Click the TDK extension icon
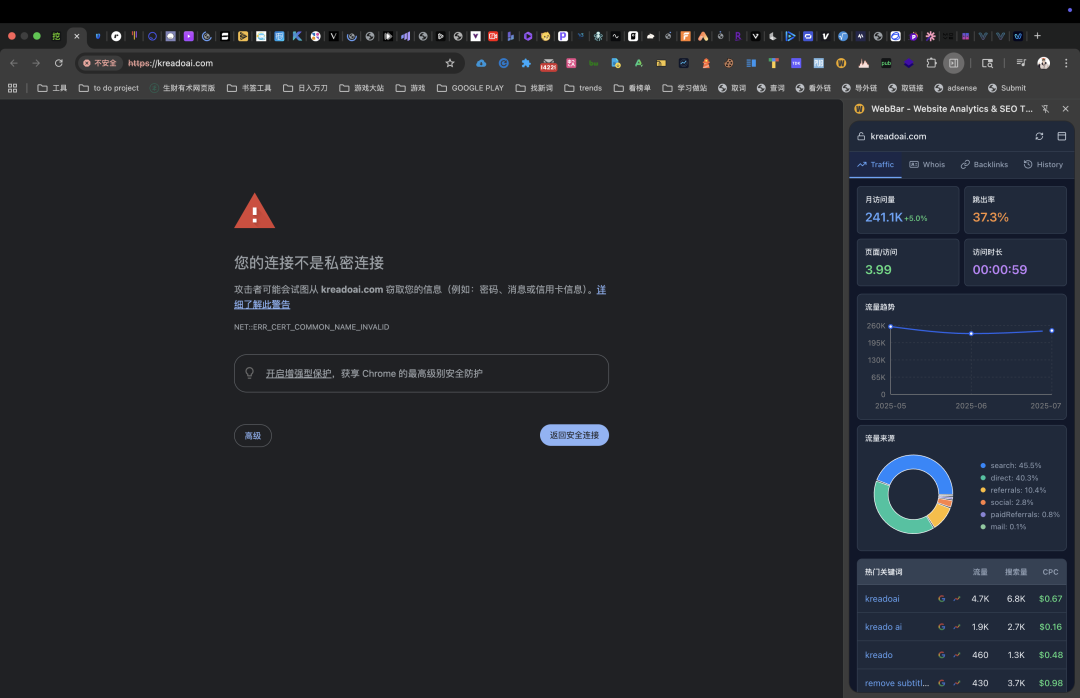 pos(796,63)
